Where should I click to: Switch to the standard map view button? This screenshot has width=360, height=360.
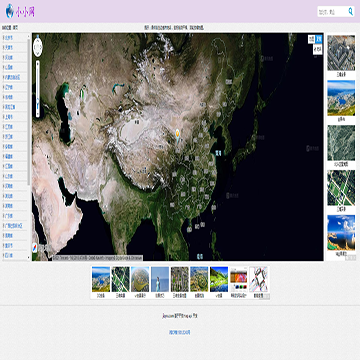(311, 39)
